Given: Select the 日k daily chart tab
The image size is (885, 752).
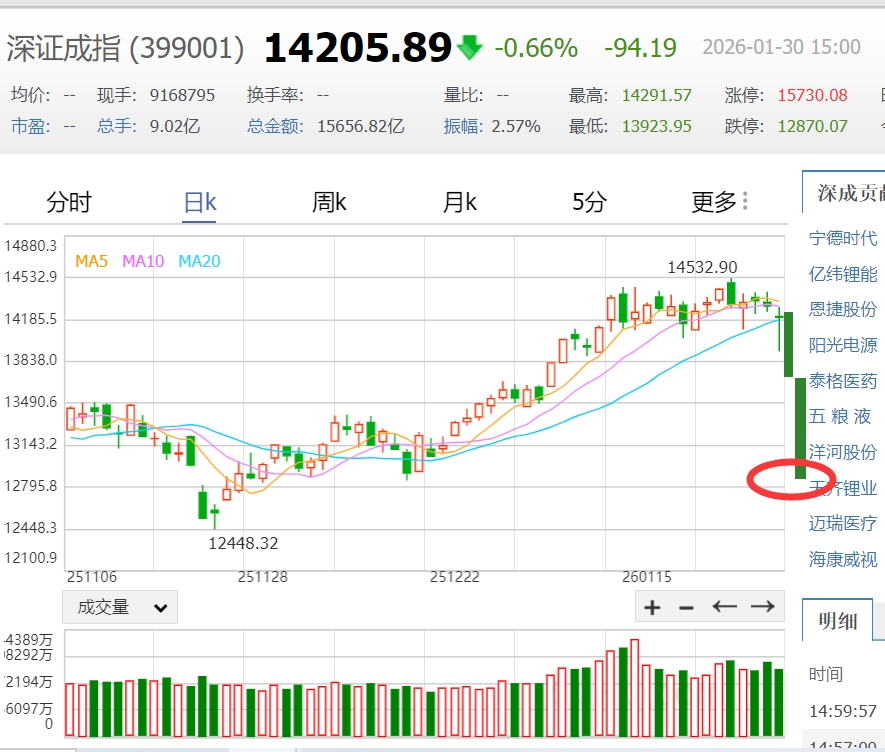Looking at the screenshot, I should point(200,202).
